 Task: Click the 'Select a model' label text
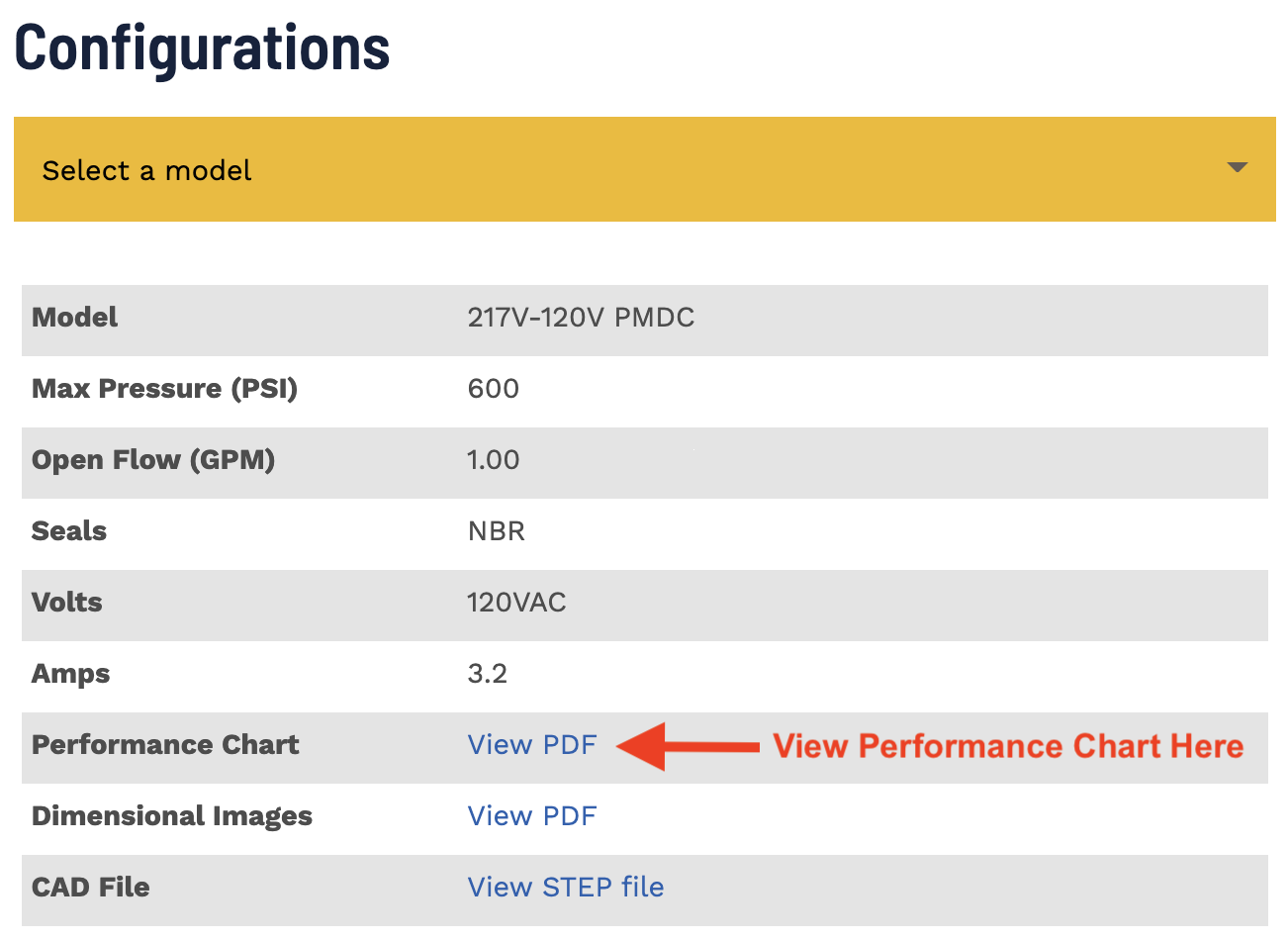click(146, 169)
